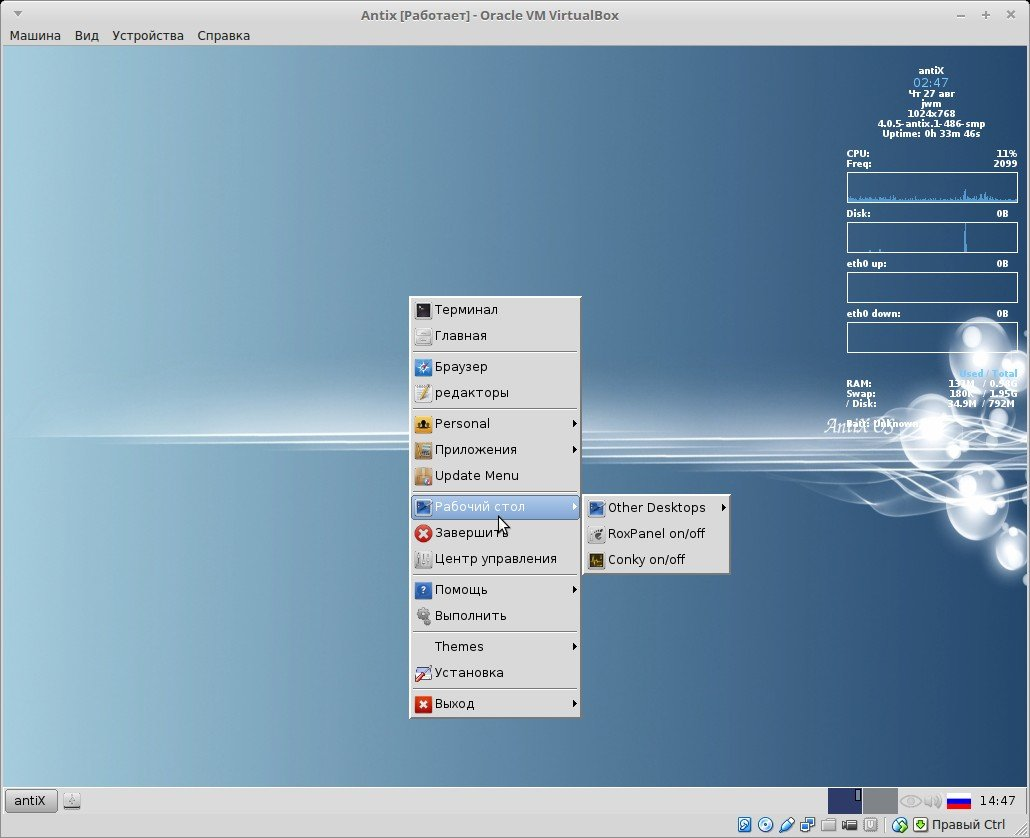Click VirtualBox hard disk activity icon
Image resolution: width=1030 pixels, height=838 pixels.
[x=744, y=825]
